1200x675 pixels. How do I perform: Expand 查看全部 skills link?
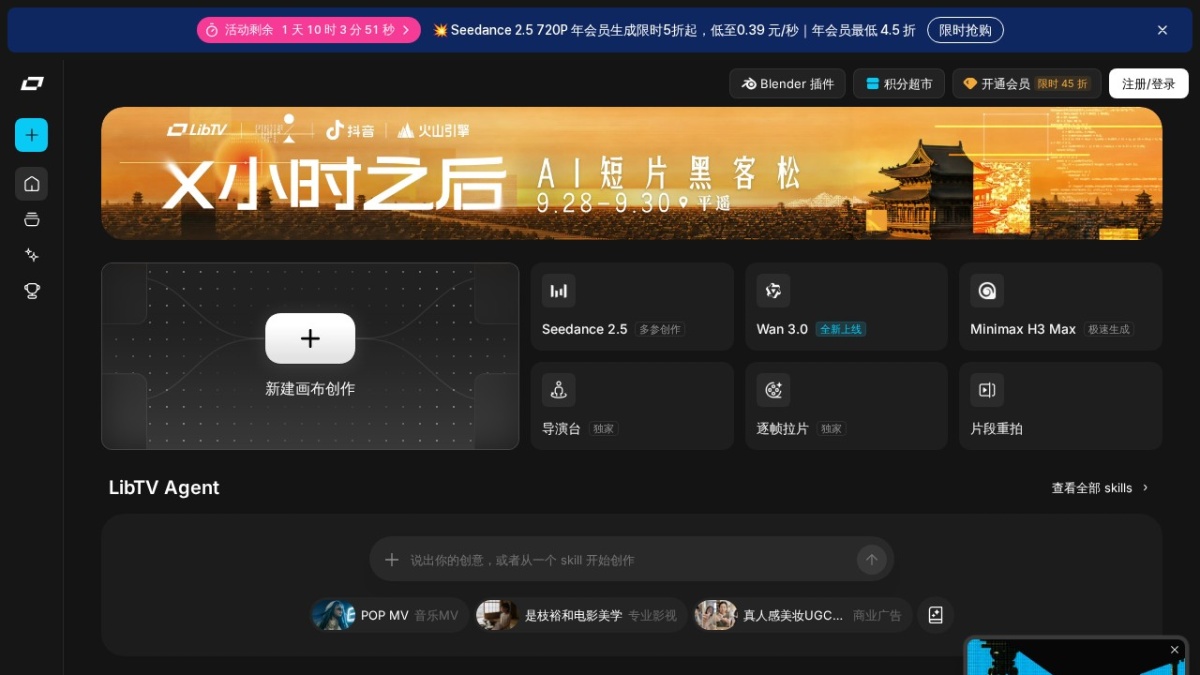click(x=1100, y=488)
